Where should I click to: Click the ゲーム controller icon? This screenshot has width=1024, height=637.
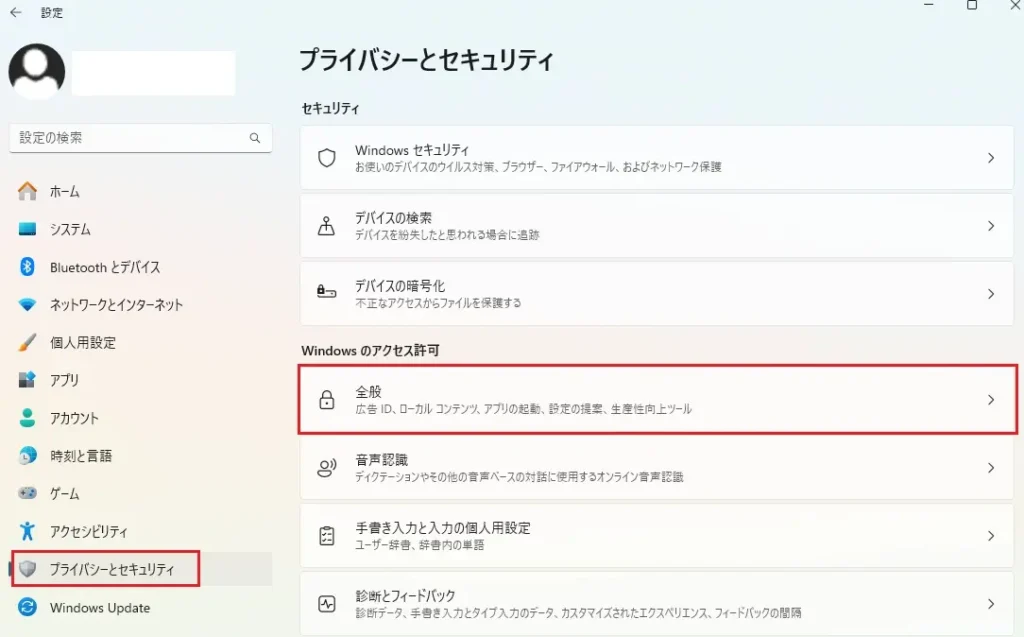27,493
